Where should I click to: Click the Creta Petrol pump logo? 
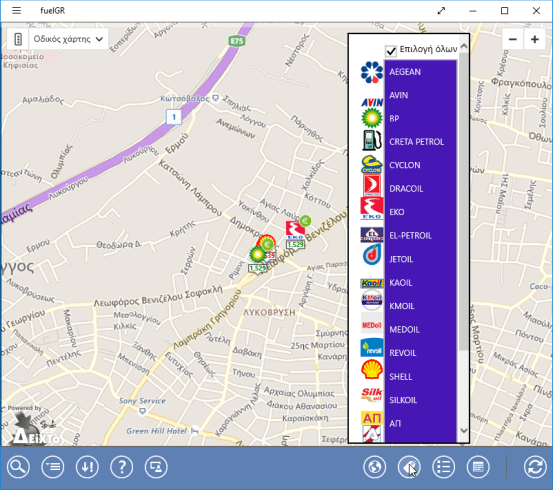(372, 140)
